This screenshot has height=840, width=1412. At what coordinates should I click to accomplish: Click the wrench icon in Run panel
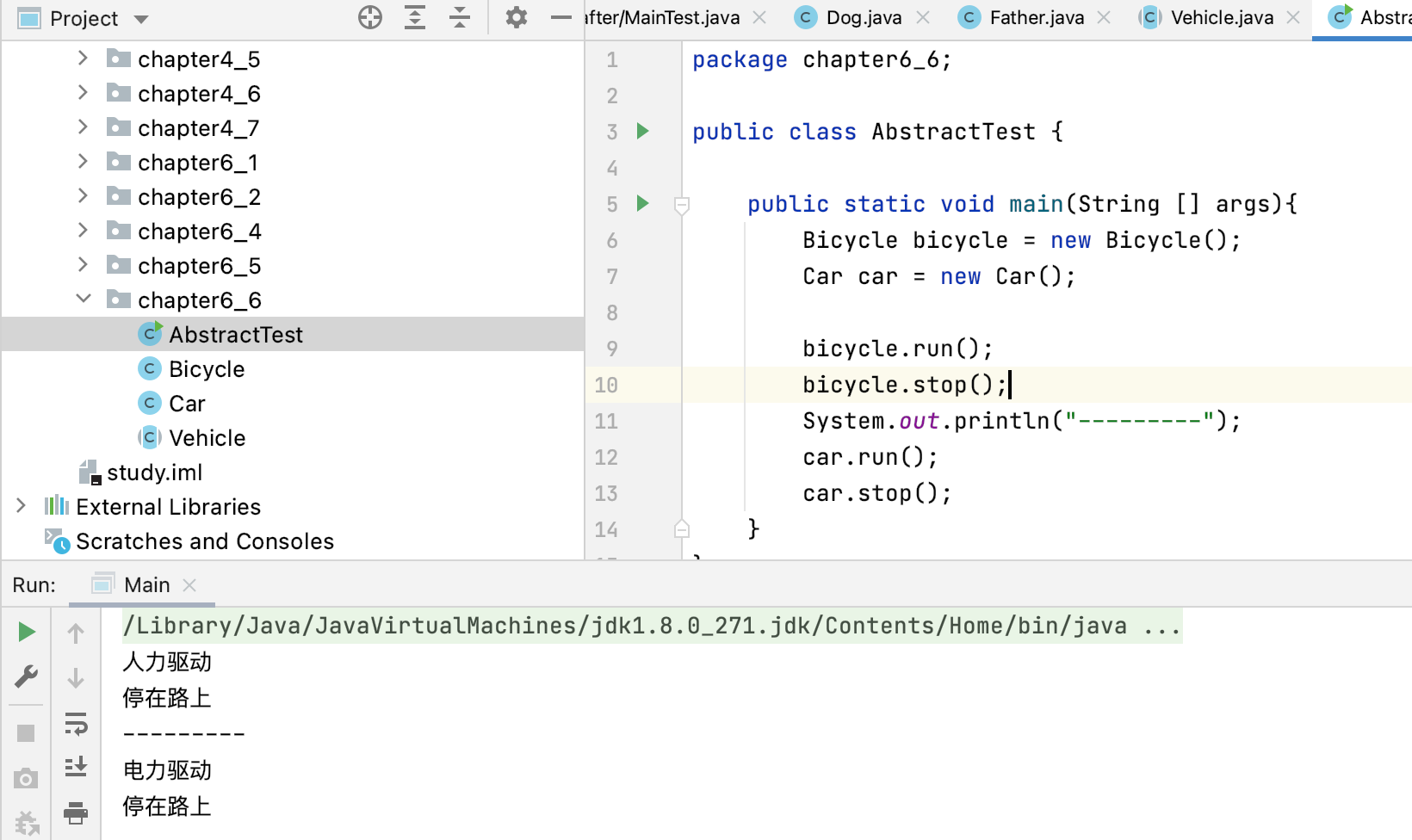[27, 676]
